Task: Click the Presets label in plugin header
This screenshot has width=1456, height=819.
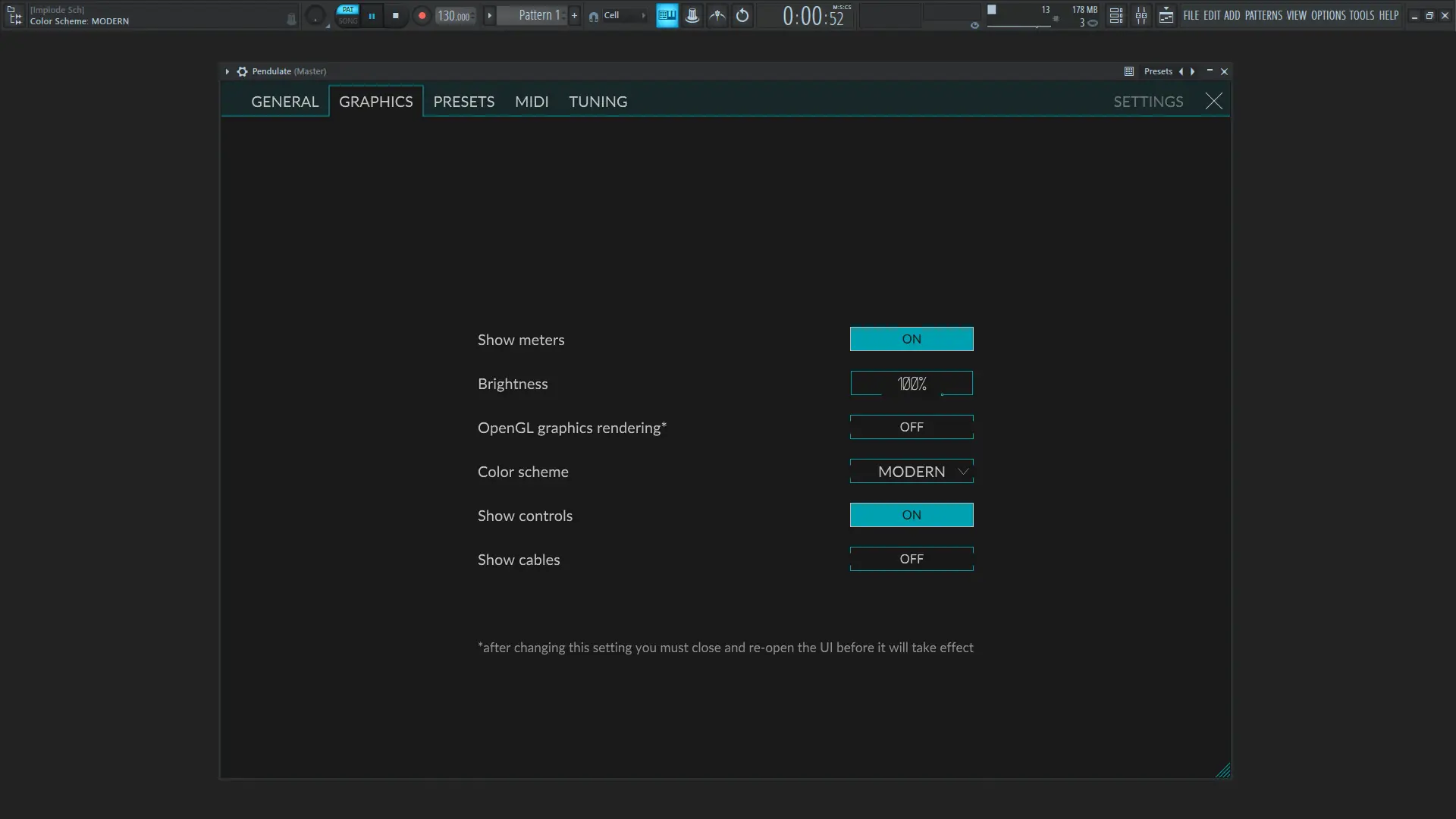Action: pos(1157,71)
